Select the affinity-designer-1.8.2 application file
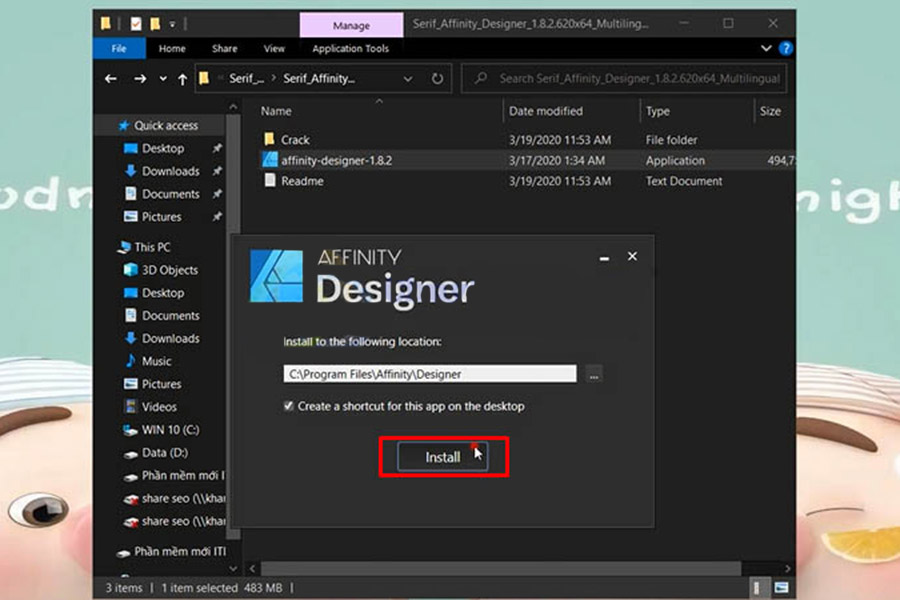Screen dimensions: 900x600 (336, 160)
